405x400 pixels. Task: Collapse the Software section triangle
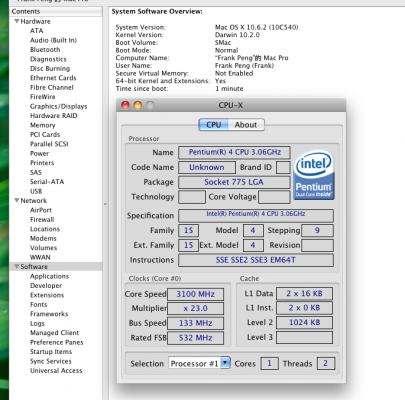16,266
